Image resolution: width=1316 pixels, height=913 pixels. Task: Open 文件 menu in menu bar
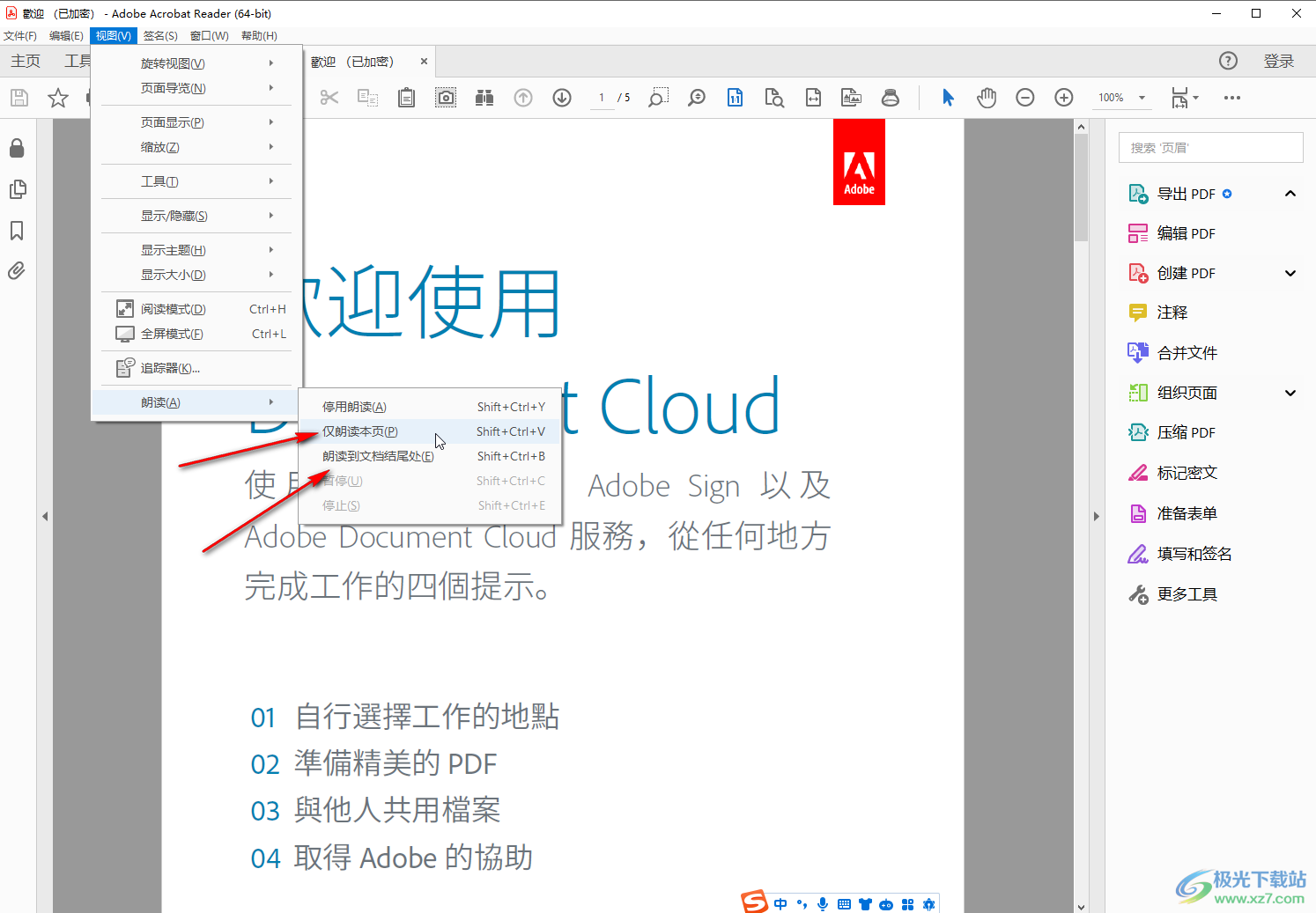[x=20, y=36]
